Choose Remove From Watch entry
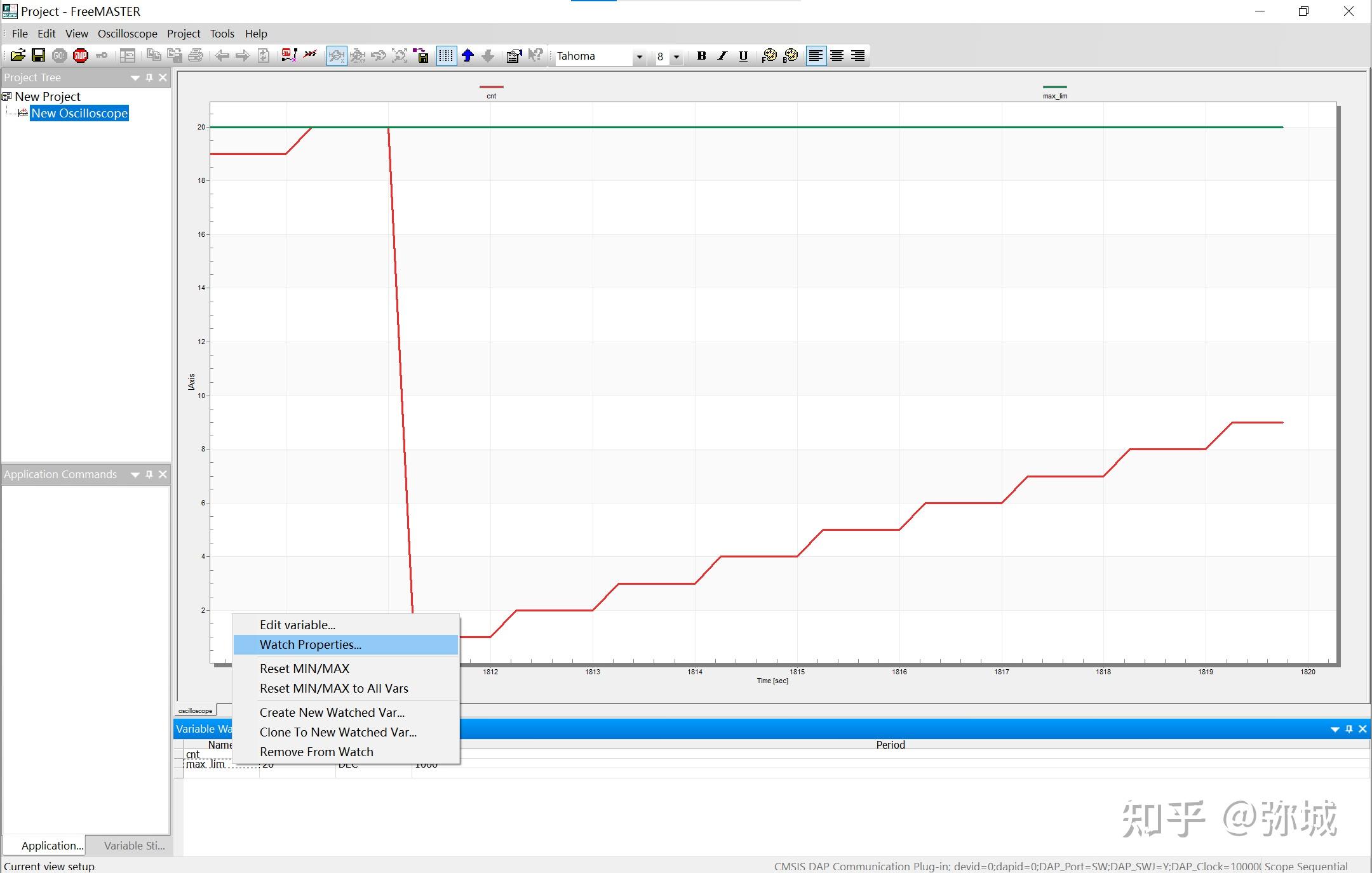The width and height of the screenshot is (1372, 873). (x=316, y=752)
